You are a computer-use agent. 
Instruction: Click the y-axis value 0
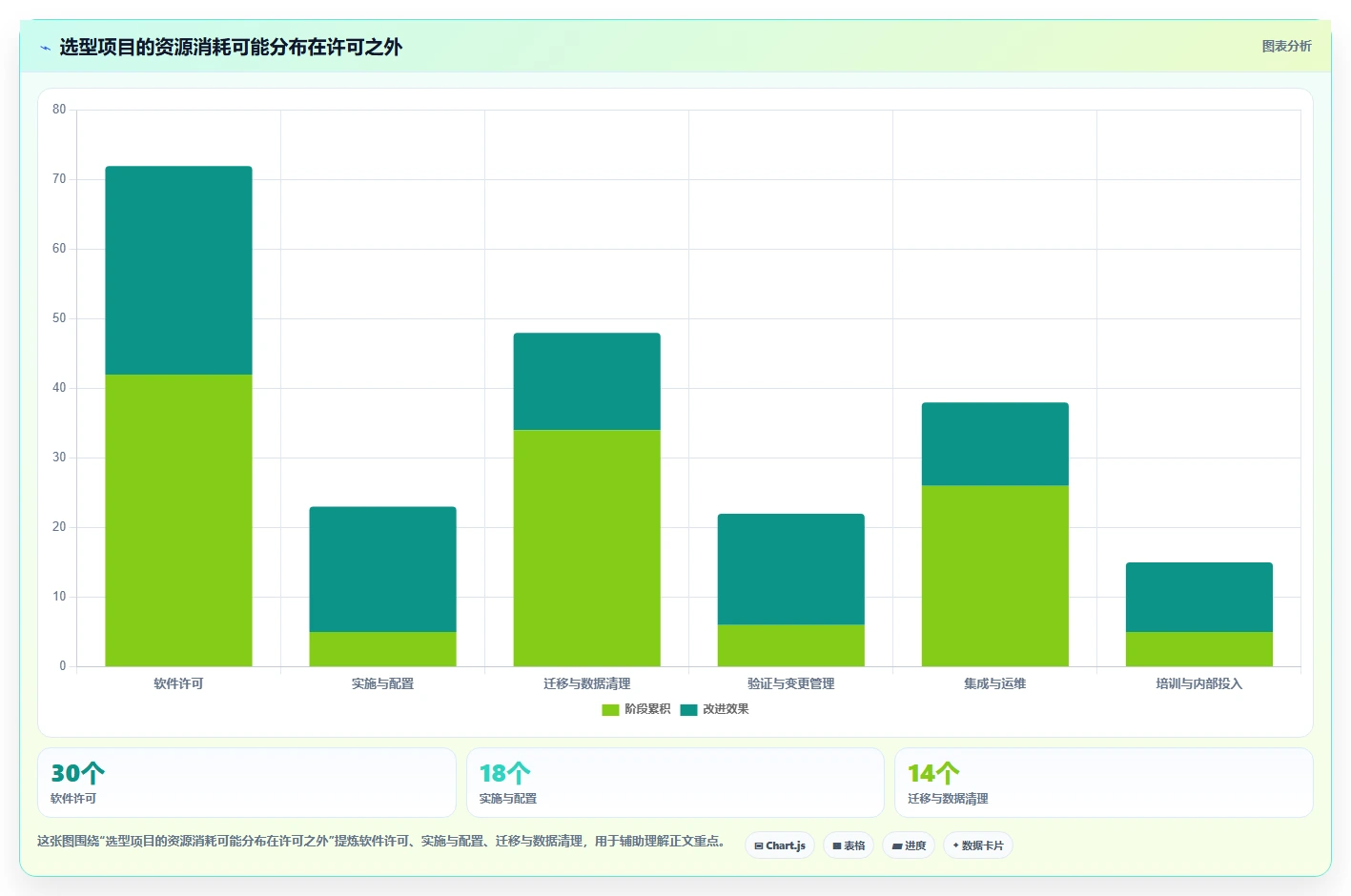coord(63,666)
